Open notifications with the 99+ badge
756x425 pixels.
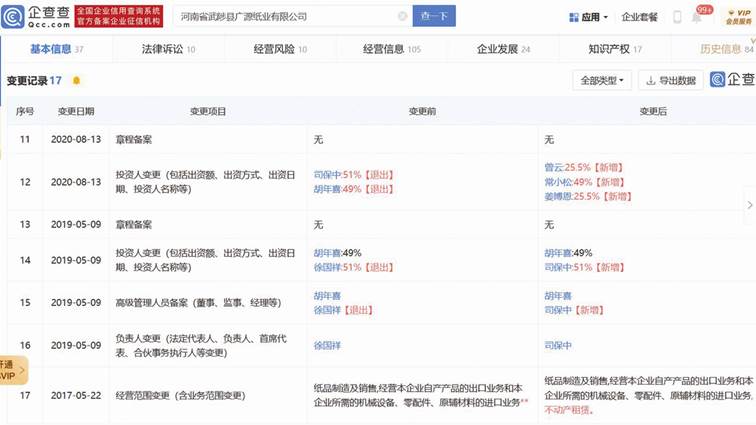pyautogui.click(x=701, y=15)
